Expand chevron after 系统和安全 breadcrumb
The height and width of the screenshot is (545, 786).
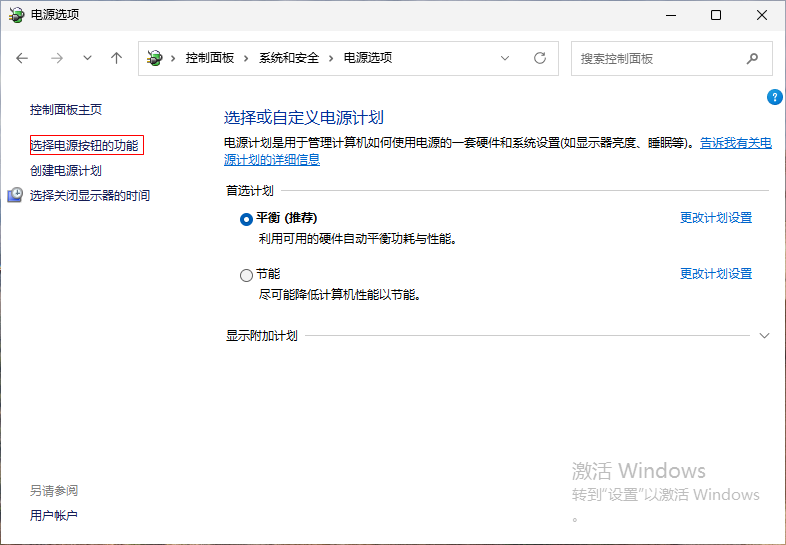coord(331,59)
